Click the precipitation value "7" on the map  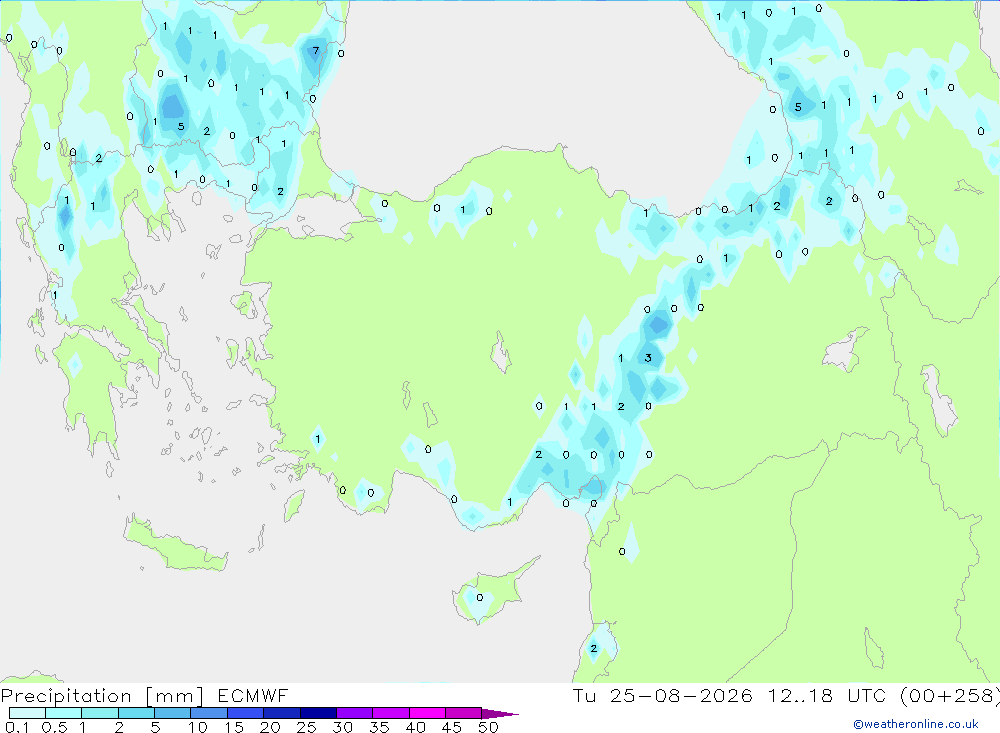(x=316, y=50)
